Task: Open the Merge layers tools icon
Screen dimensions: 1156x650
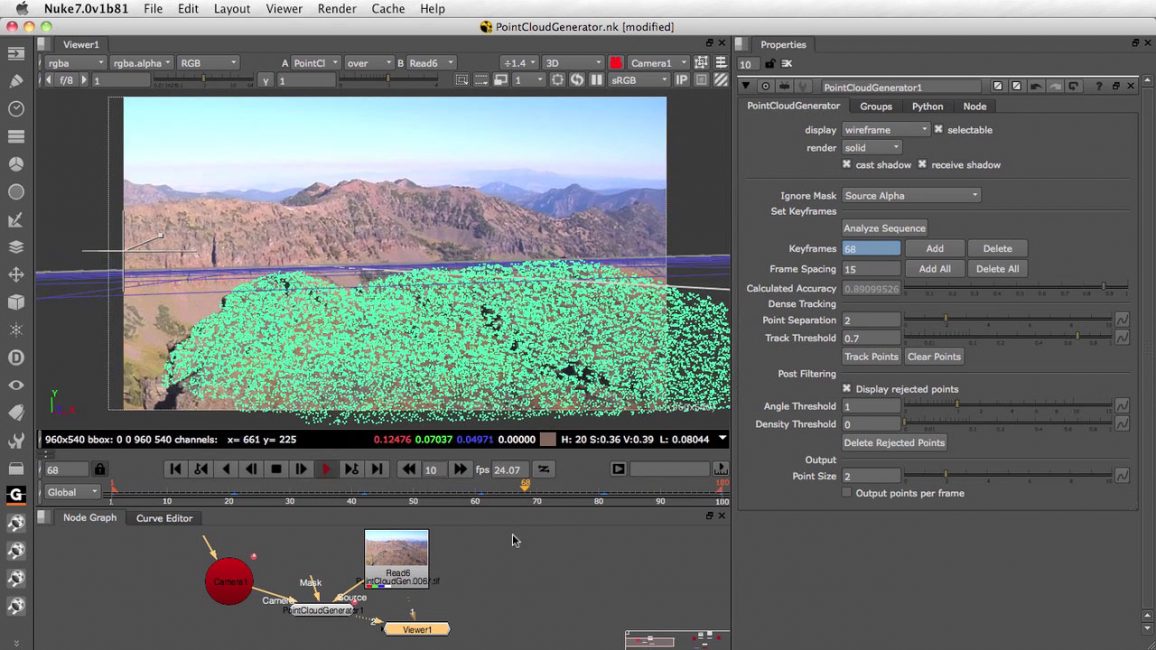Action: click(15, 247)
